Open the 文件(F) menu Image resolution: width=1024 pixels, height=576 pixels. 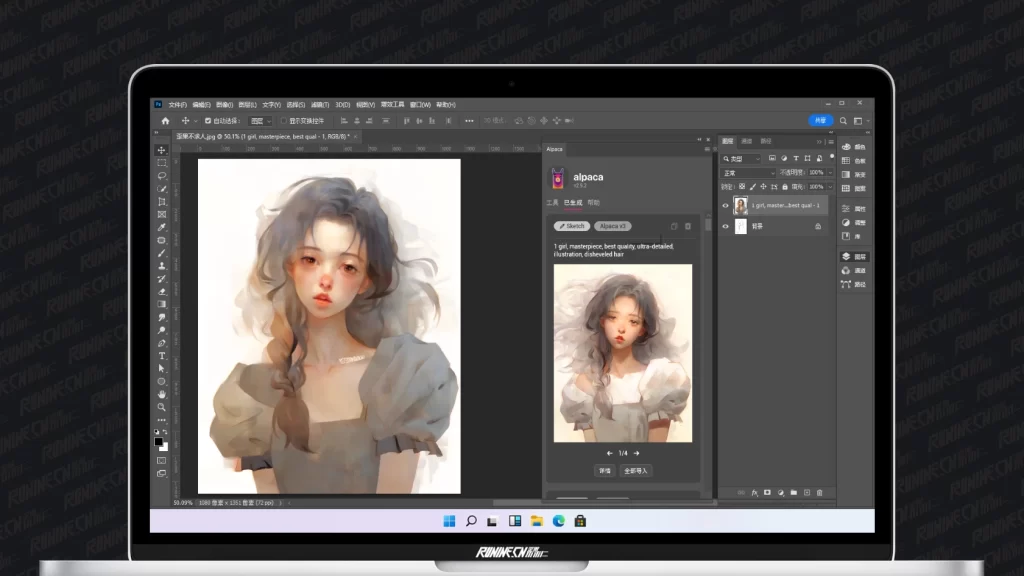pyautogui.click(x=177, y=104)
